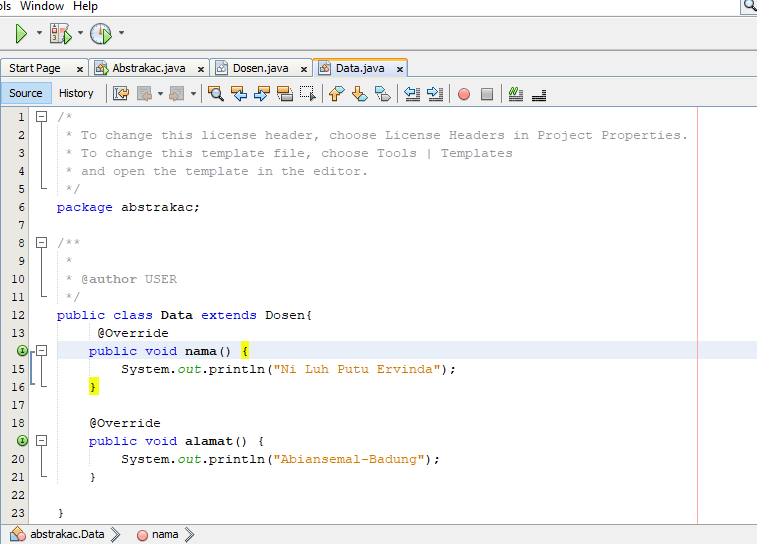
Task: Click the Shift Line Left icon
Action: 411,94
